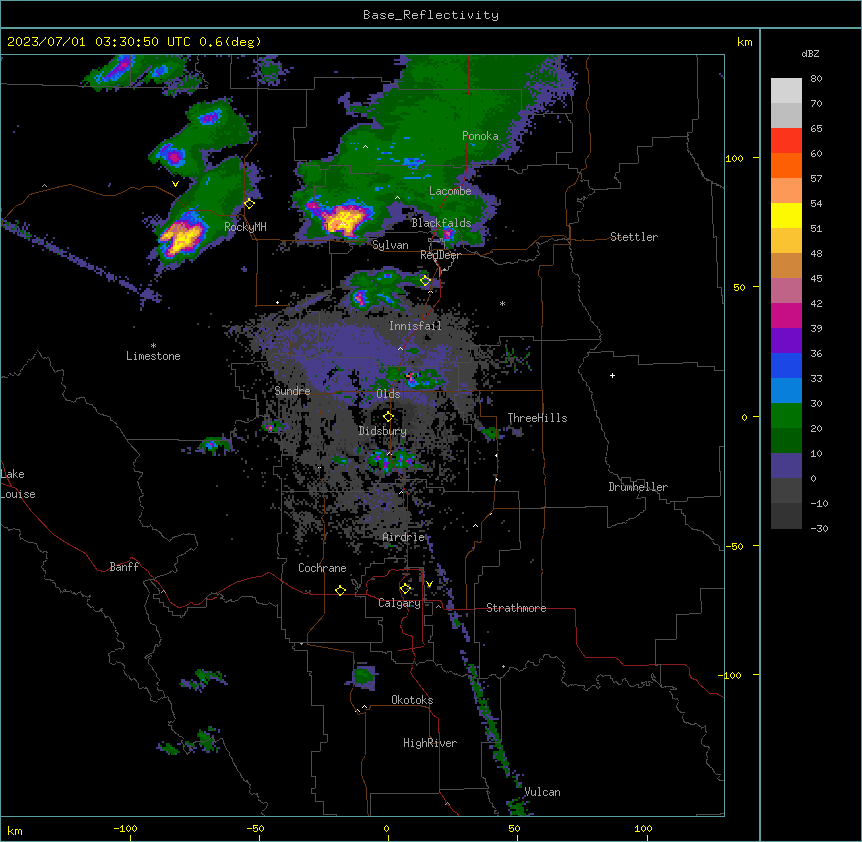Screen dimensions: 862x842
Task: Click the yellow V marker east of Calgary
Action: tap(429, 584)
